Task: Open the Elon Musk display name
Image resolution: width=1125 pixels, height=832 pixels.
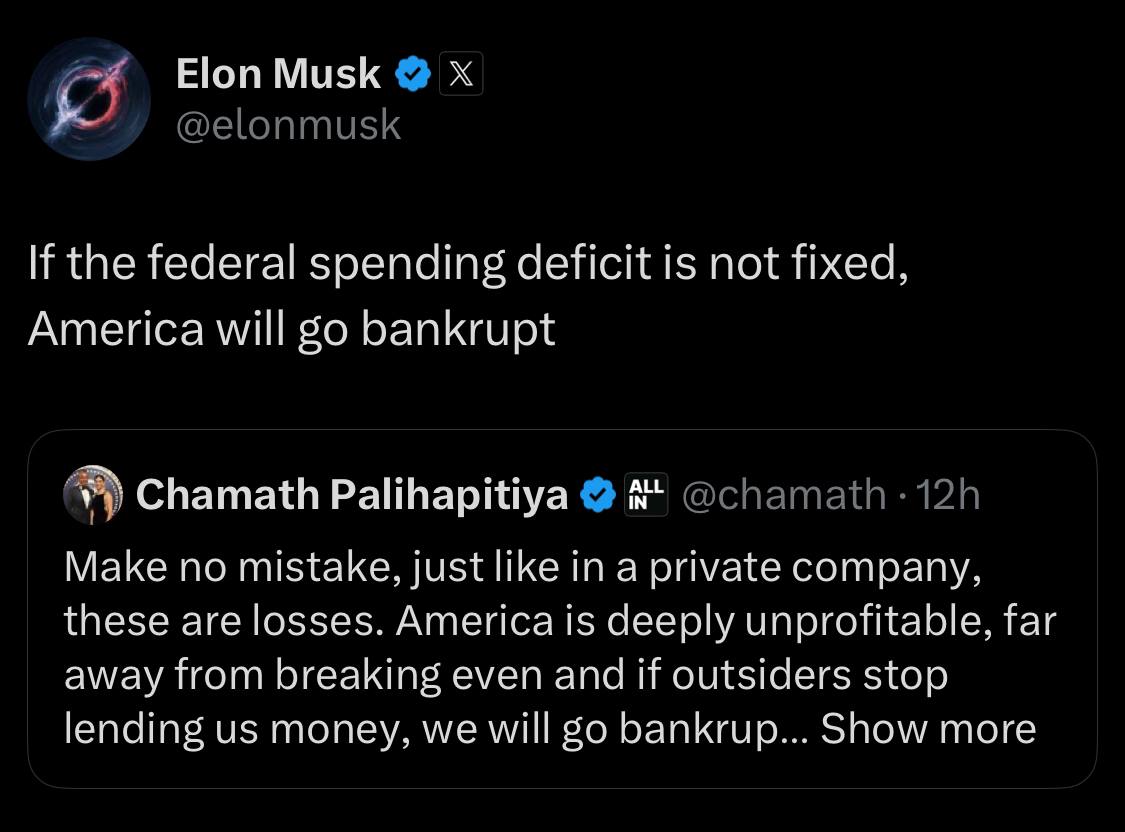Action: 278,74
